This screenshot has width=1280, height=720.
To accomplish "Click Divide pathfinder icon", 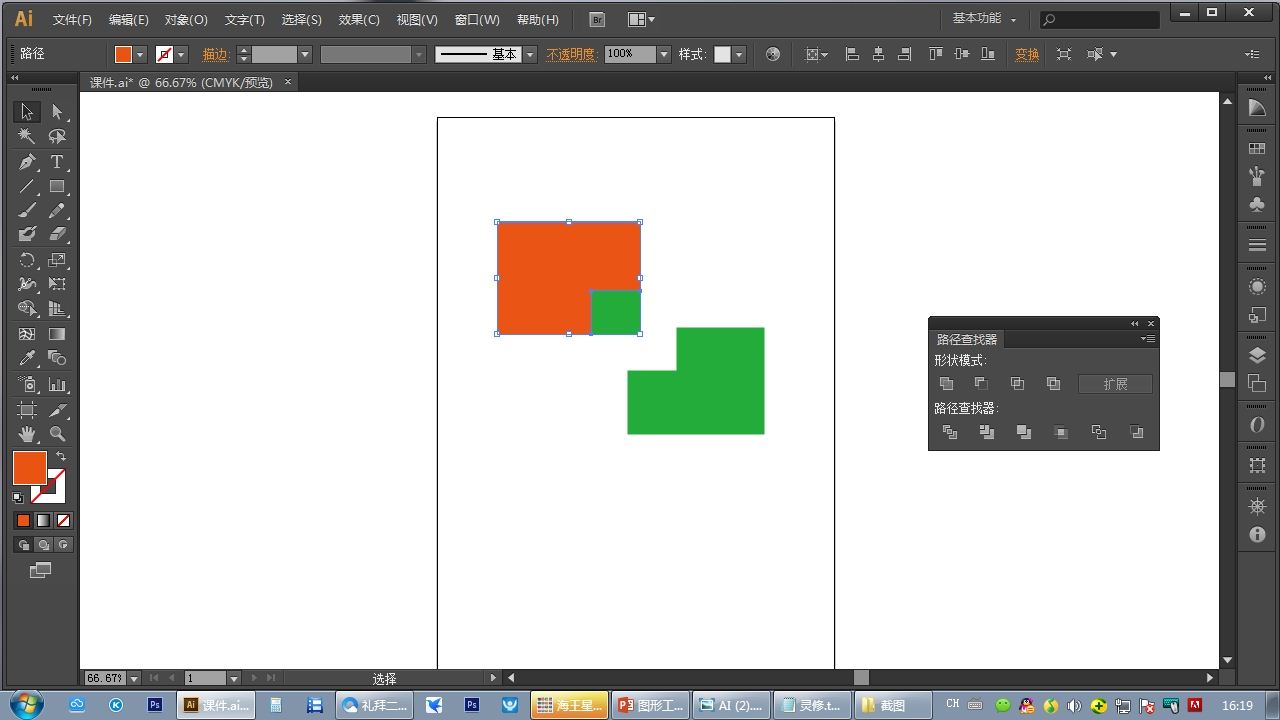I will [950, 432].
